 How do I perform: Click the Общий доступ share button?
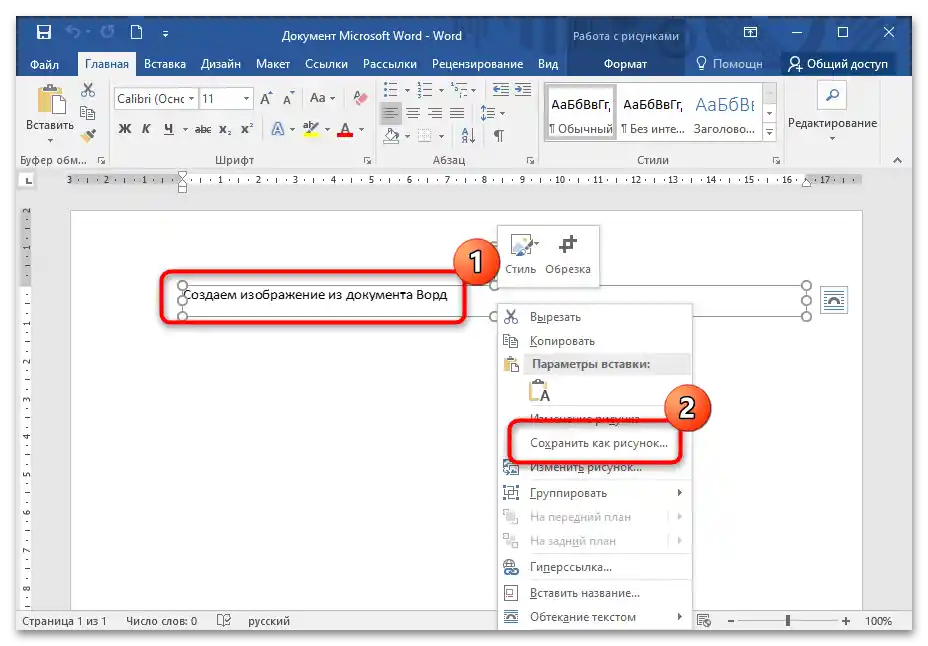pos(838,64)
